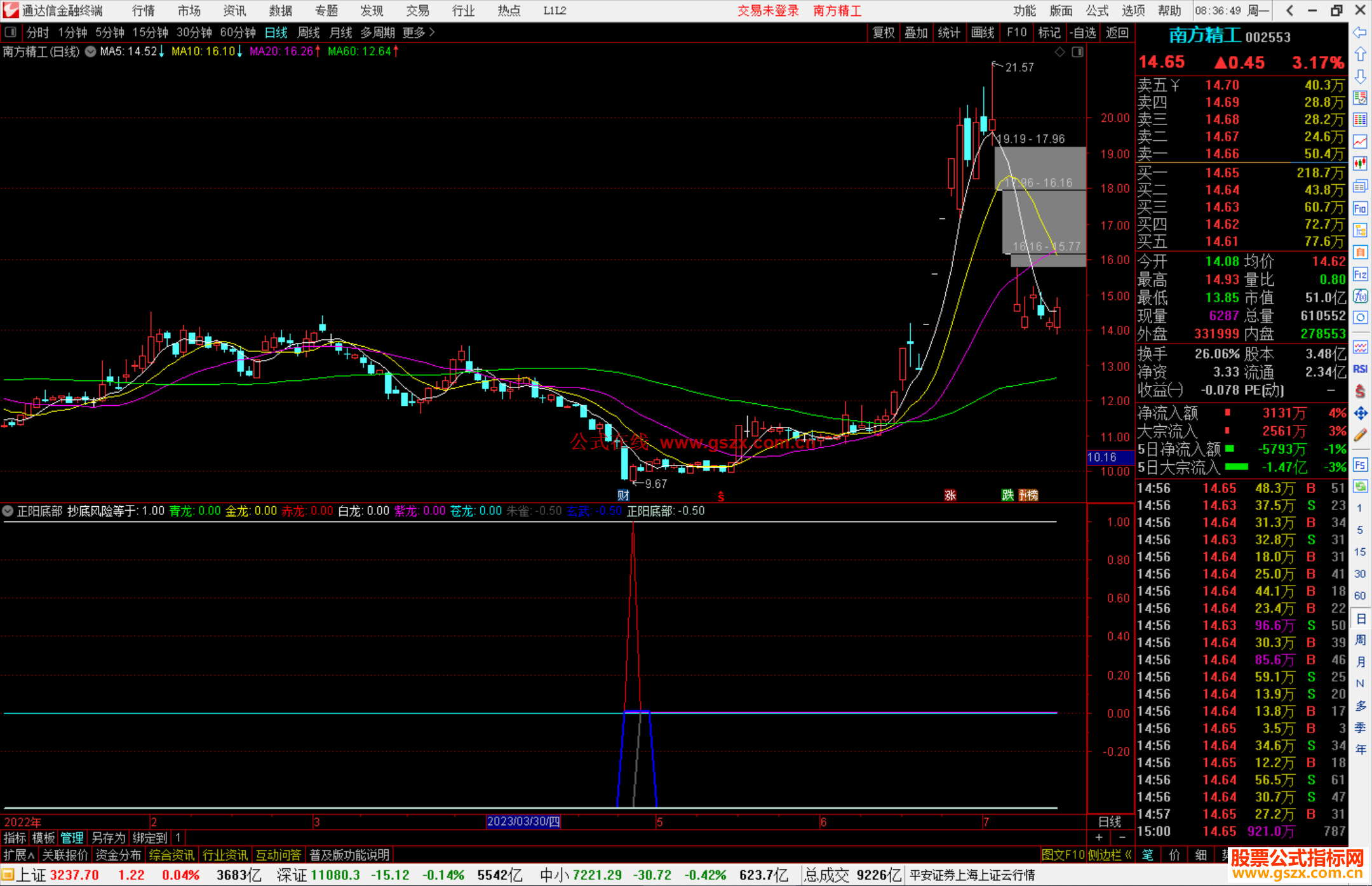This screenshot has width=1372, height=886.
Task: Click the 画线 drawing button
Action: coord(983,32)
